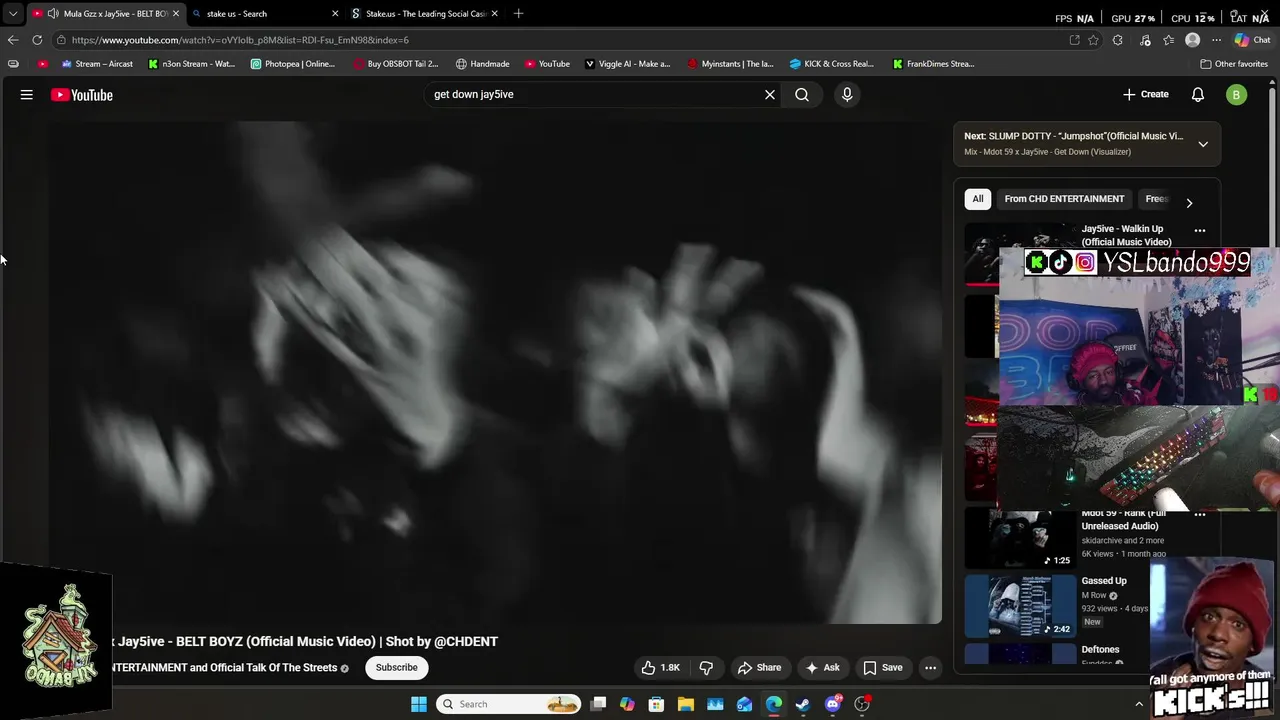Show hidden system tray icons
Screen dimensions: 1280x720
pos(1138,704)
